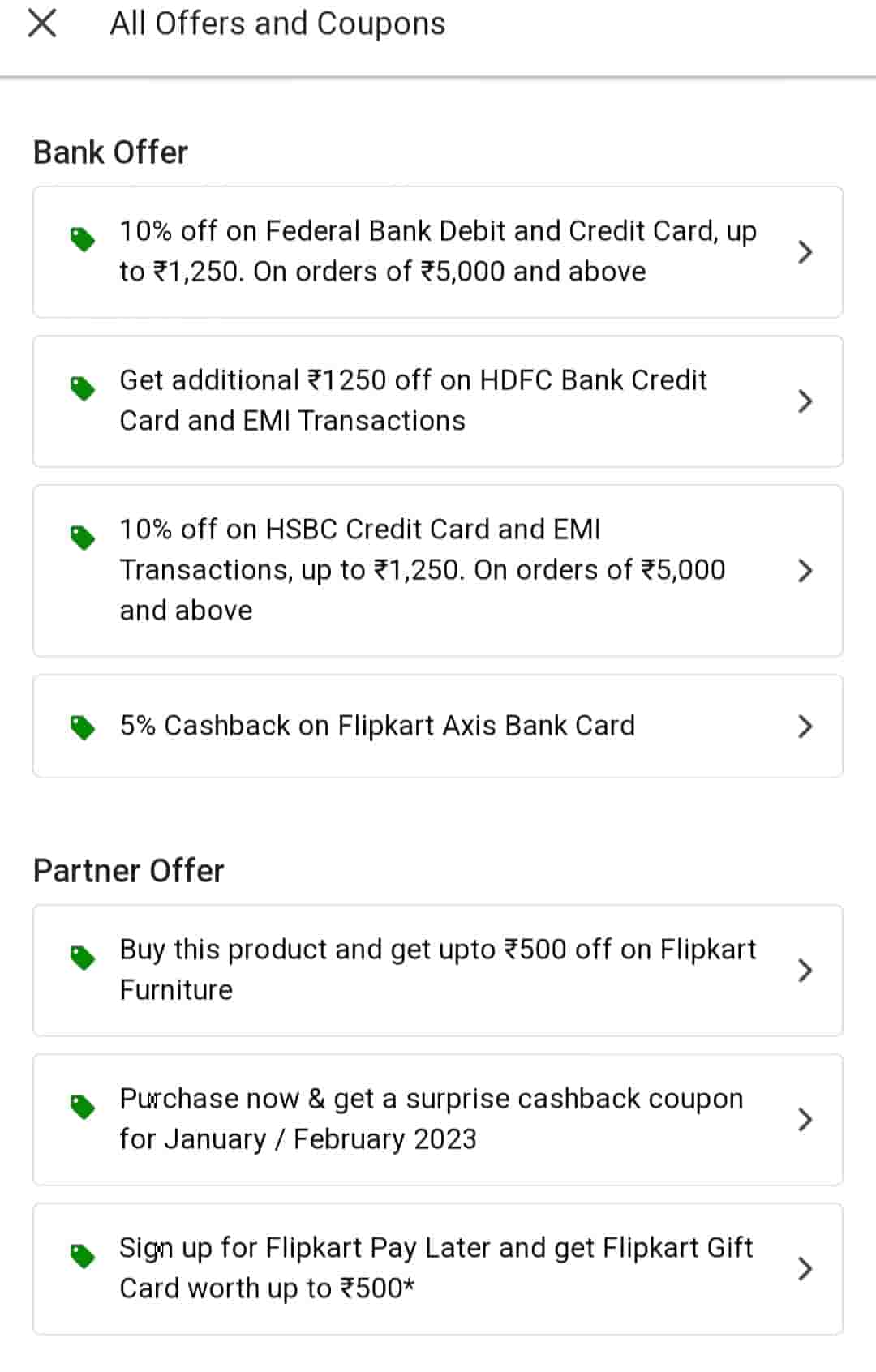Click green tag icon beside HDFC Bank offer
This screenshot has width=876, height=1372.
click(82, 388)
